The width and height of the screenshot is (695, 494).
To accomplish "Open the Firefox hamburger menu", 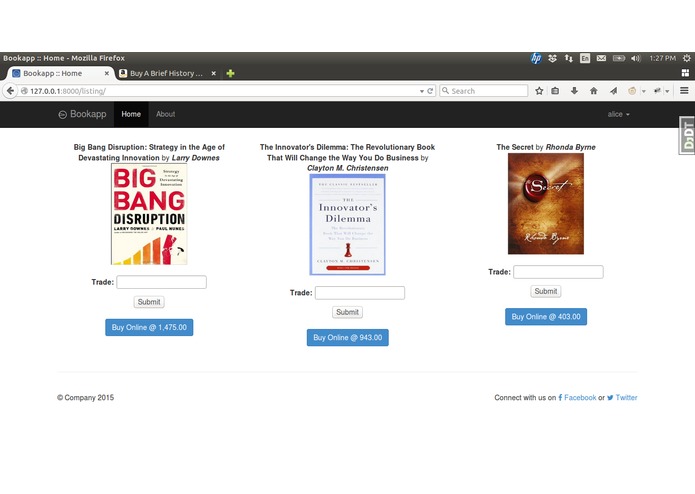I will [684, 91].
